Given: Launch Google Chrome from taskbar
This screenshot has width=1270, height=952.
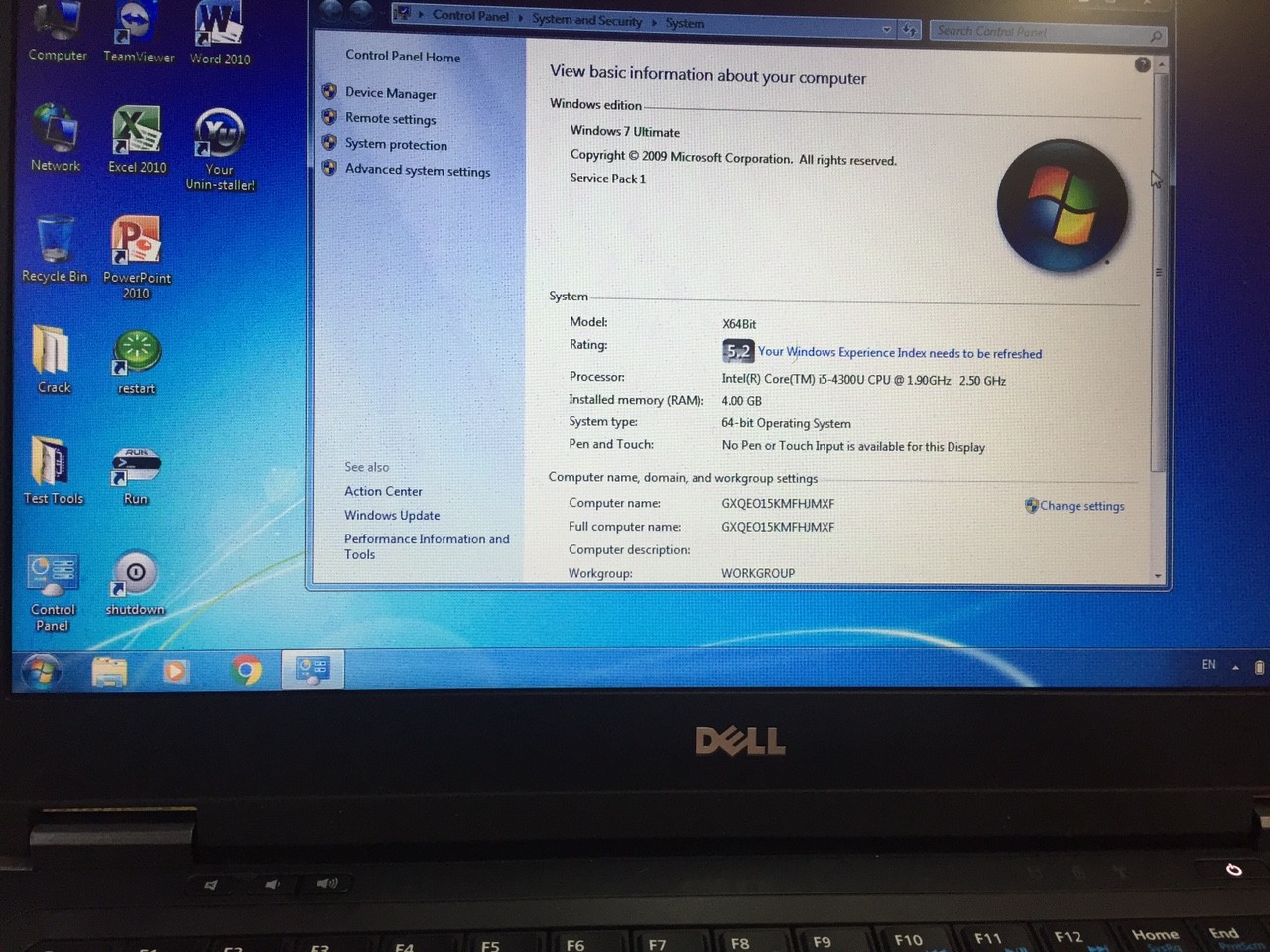Looking at the screenshot, I should [246, 671].
